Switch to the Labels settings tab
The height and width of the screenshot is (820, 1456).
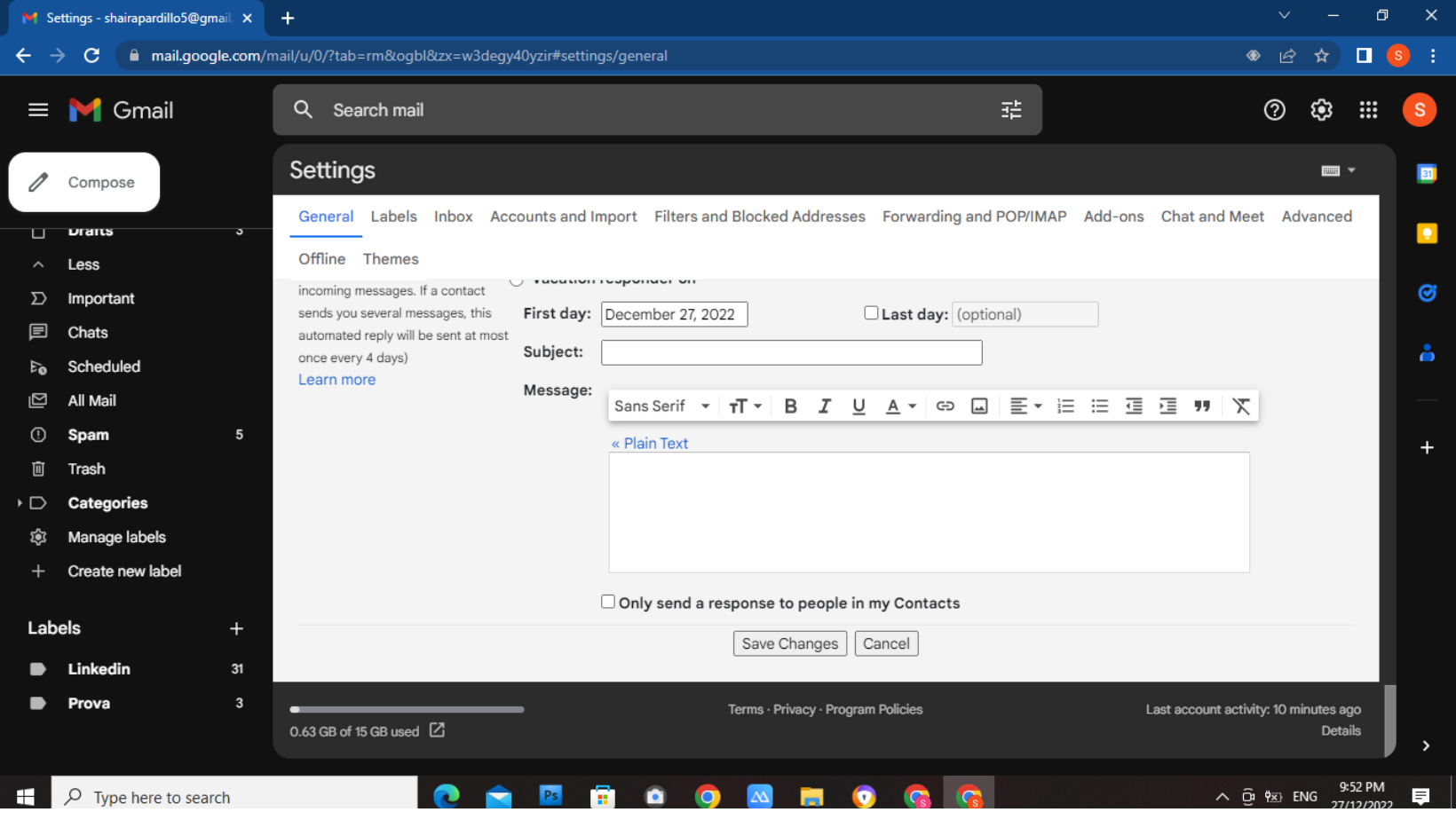point(393,217)
